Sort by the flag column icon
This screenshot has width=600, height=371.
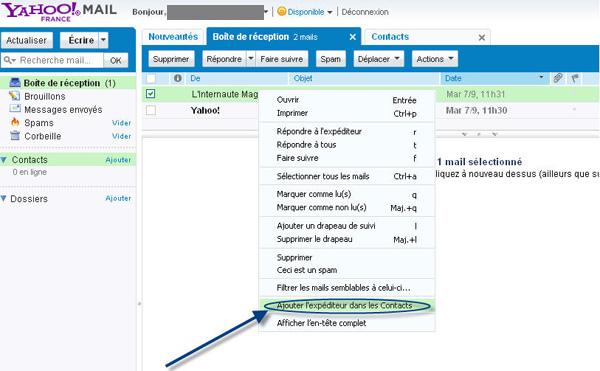click(575, 78)
